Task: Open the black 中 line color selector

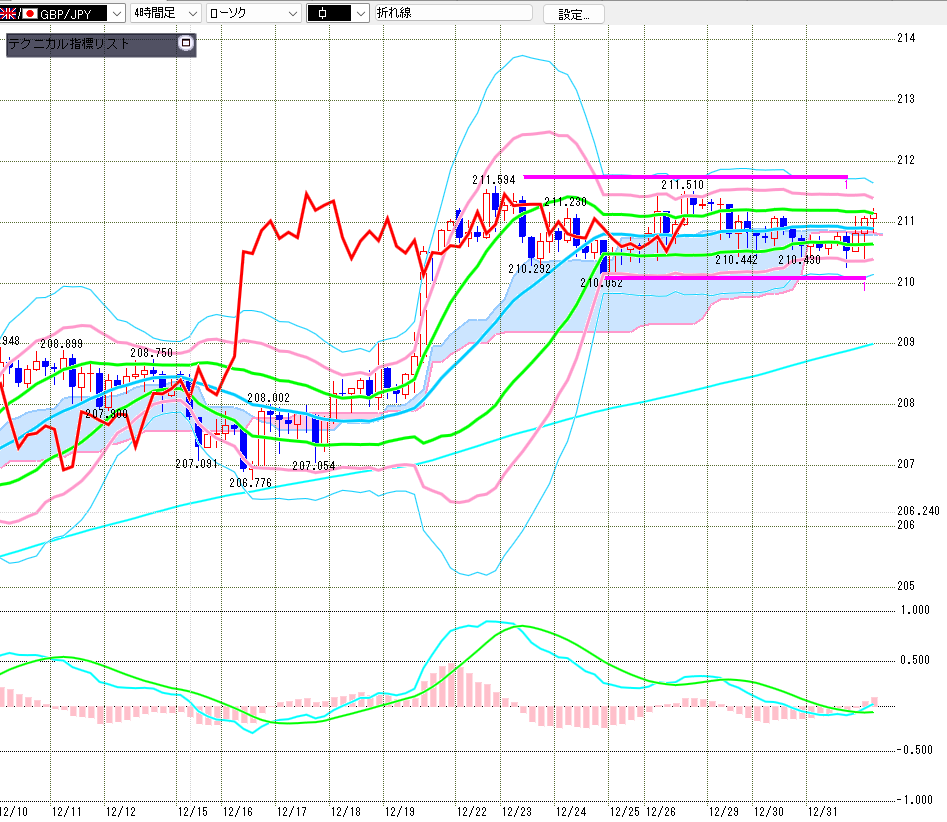Action: 358,13
